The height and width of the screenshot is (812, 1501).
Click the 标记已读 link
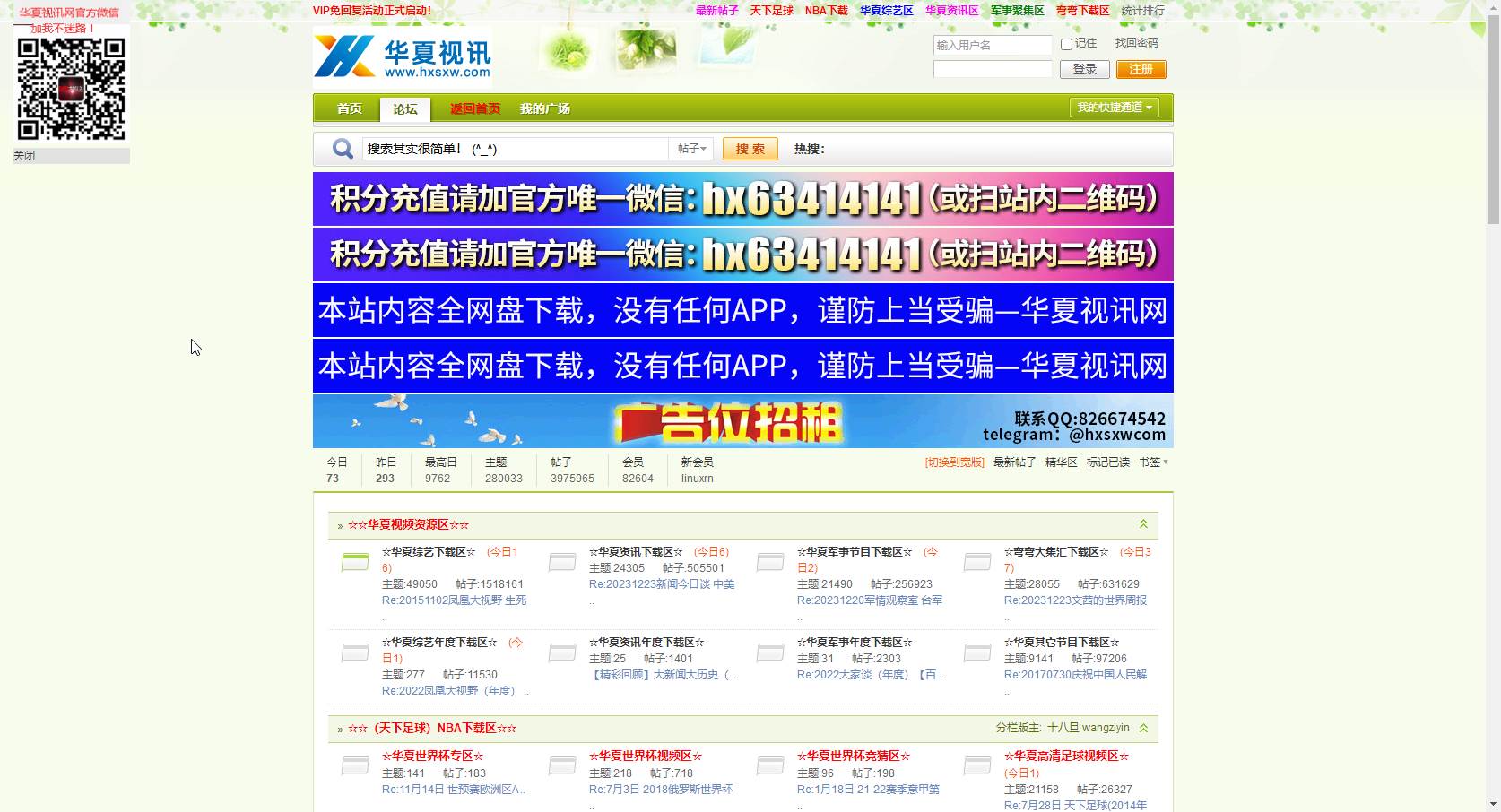pyautogui.click(x=1108, y=462)
